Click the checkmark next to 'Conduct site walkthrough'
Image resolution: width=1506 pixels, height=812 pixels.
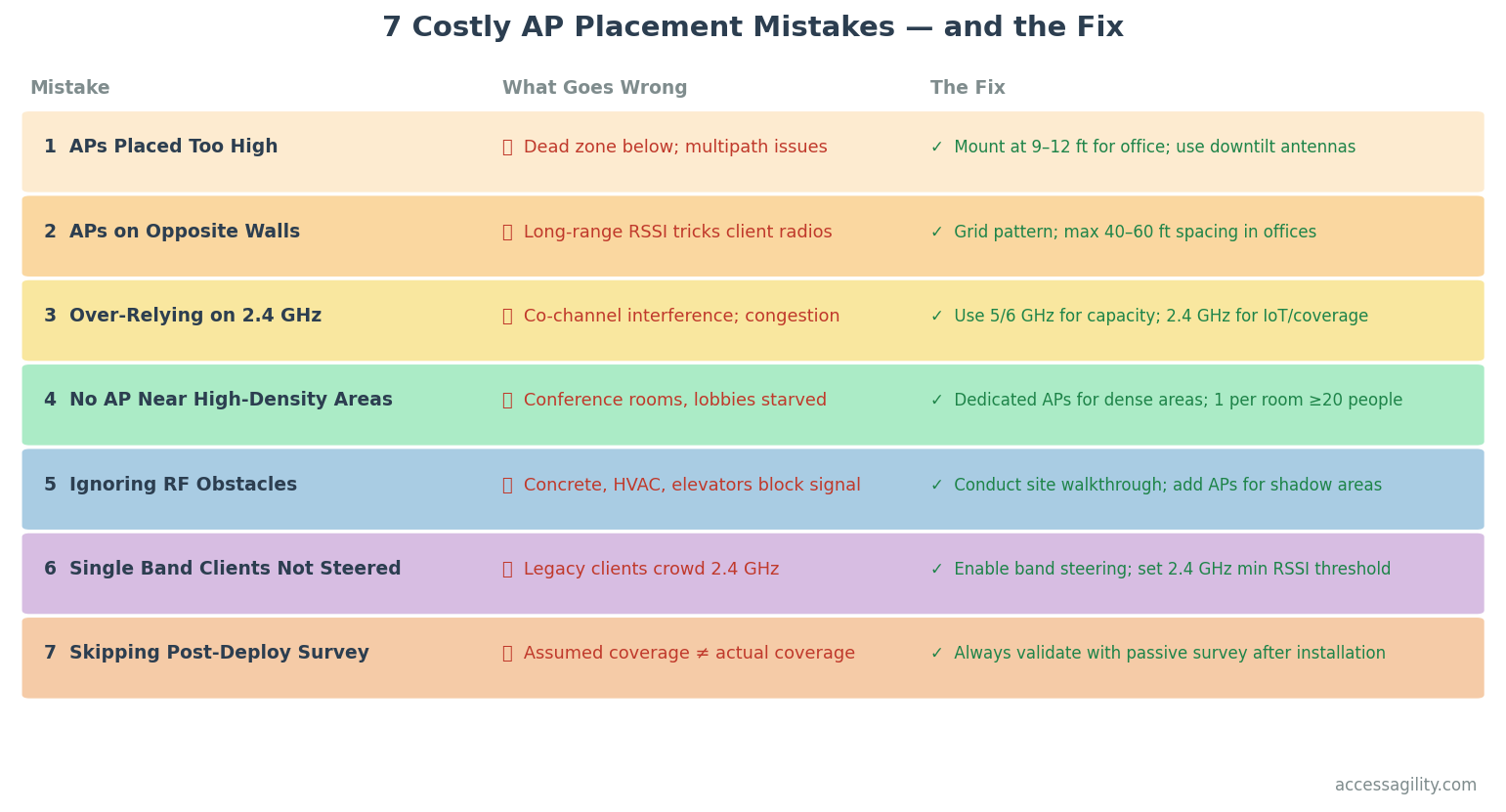click(x=936, y=486)
